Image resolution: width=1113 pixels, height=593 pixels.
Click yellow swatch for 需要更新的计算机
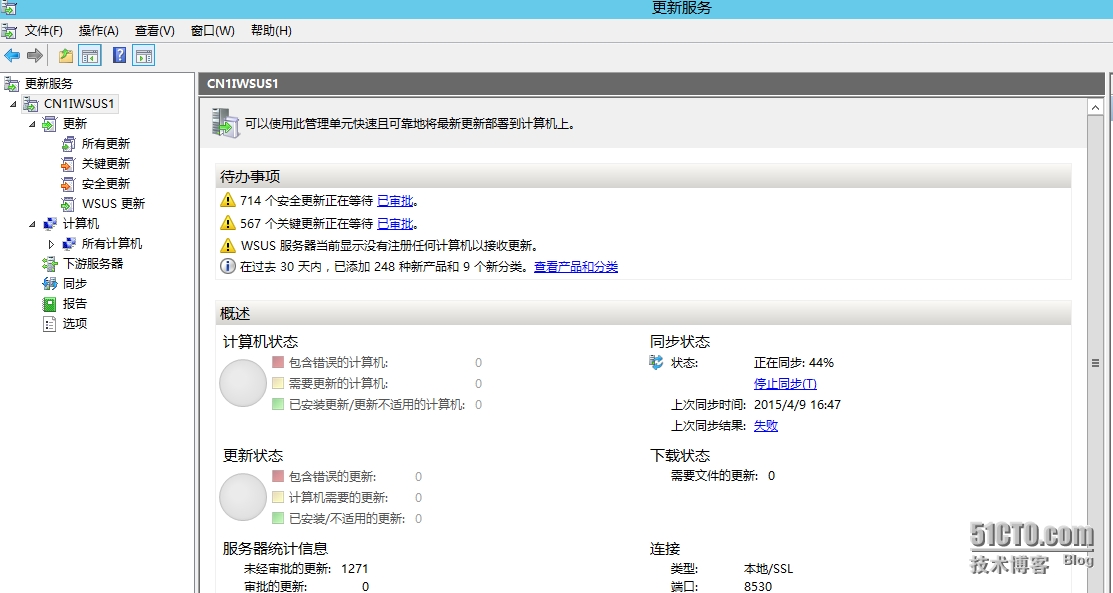click(278, 383)
